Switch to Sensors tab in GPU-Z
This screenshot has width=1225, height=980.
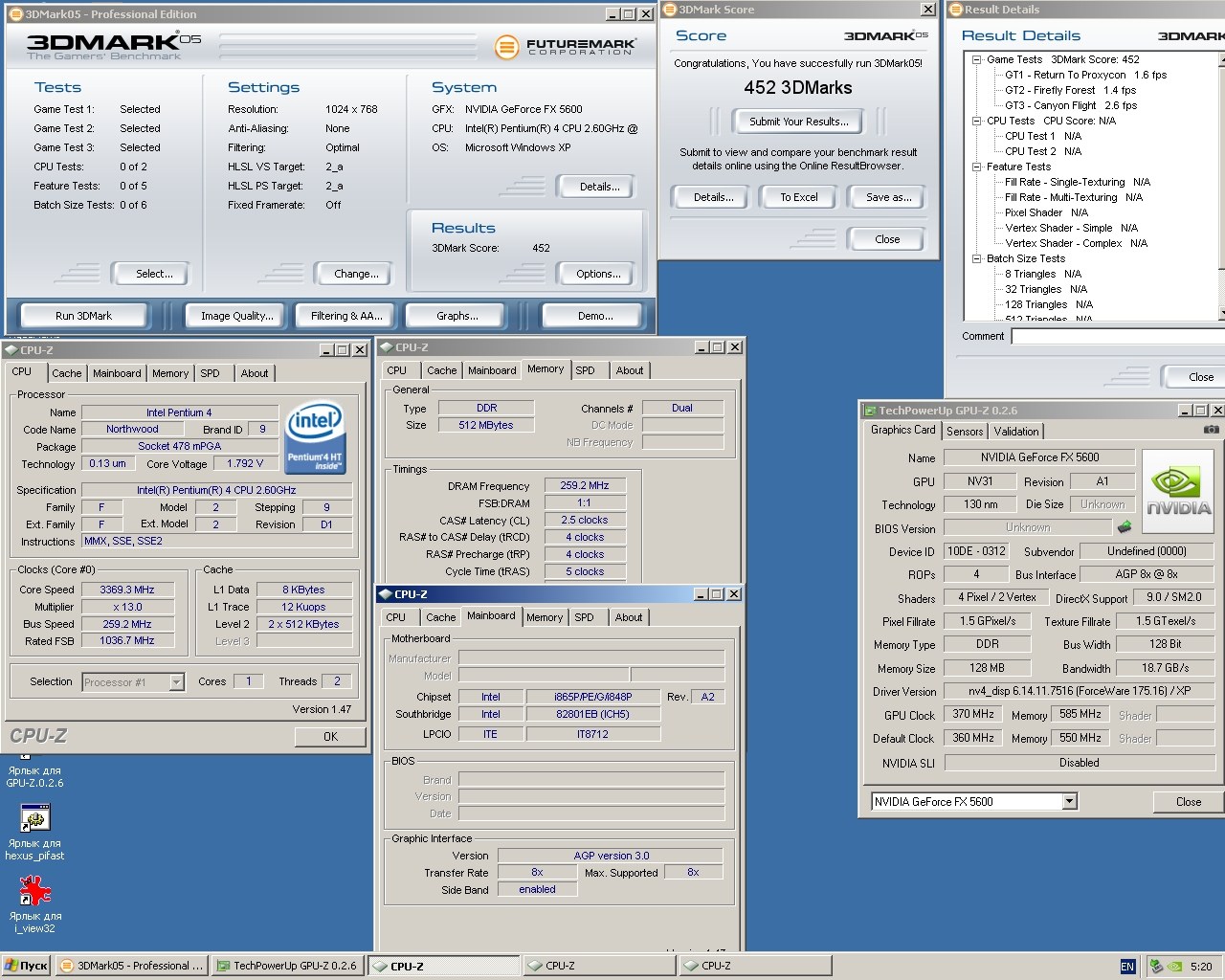[965, 432]
